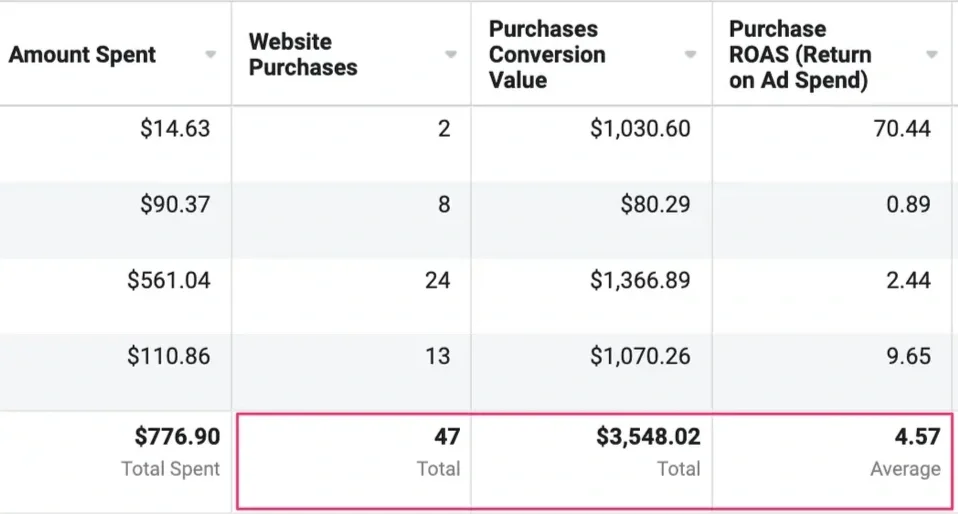Click the 70.44 ROAS value
Image resolution: width=958 pixels, height=514 pixels.
902,128
